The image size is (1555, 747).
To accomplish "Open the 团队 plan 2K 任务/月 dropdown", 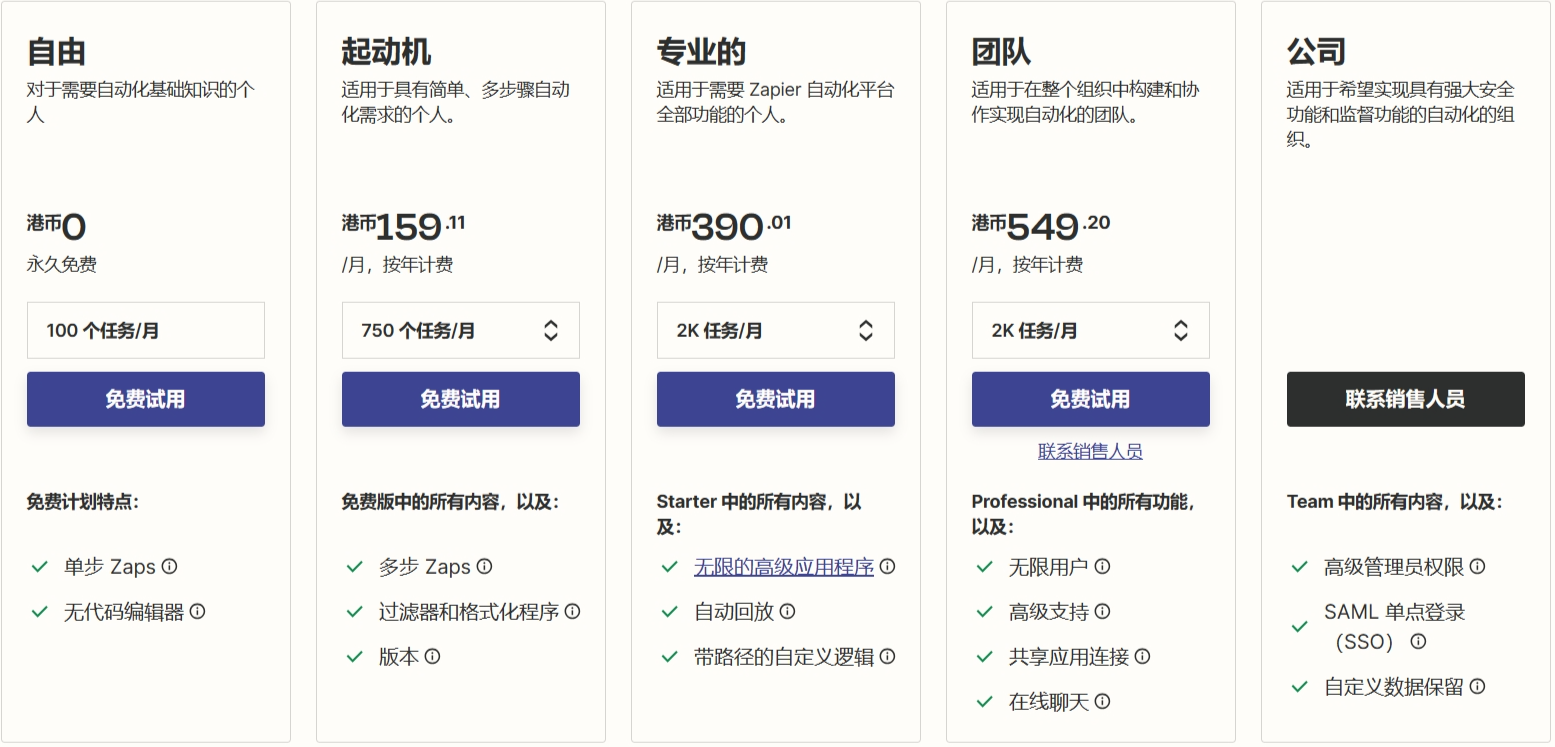I will [x=1090, y=330].
